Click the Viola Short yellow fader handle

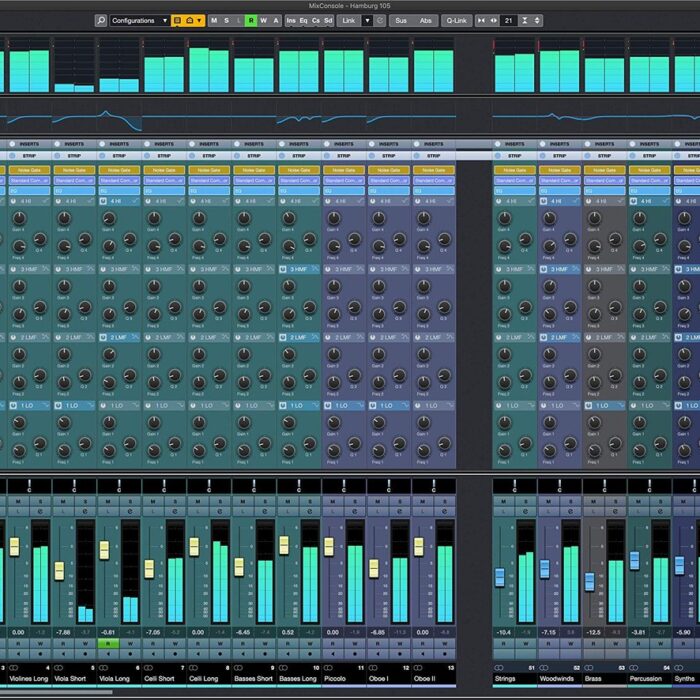(x=59, y=571)
